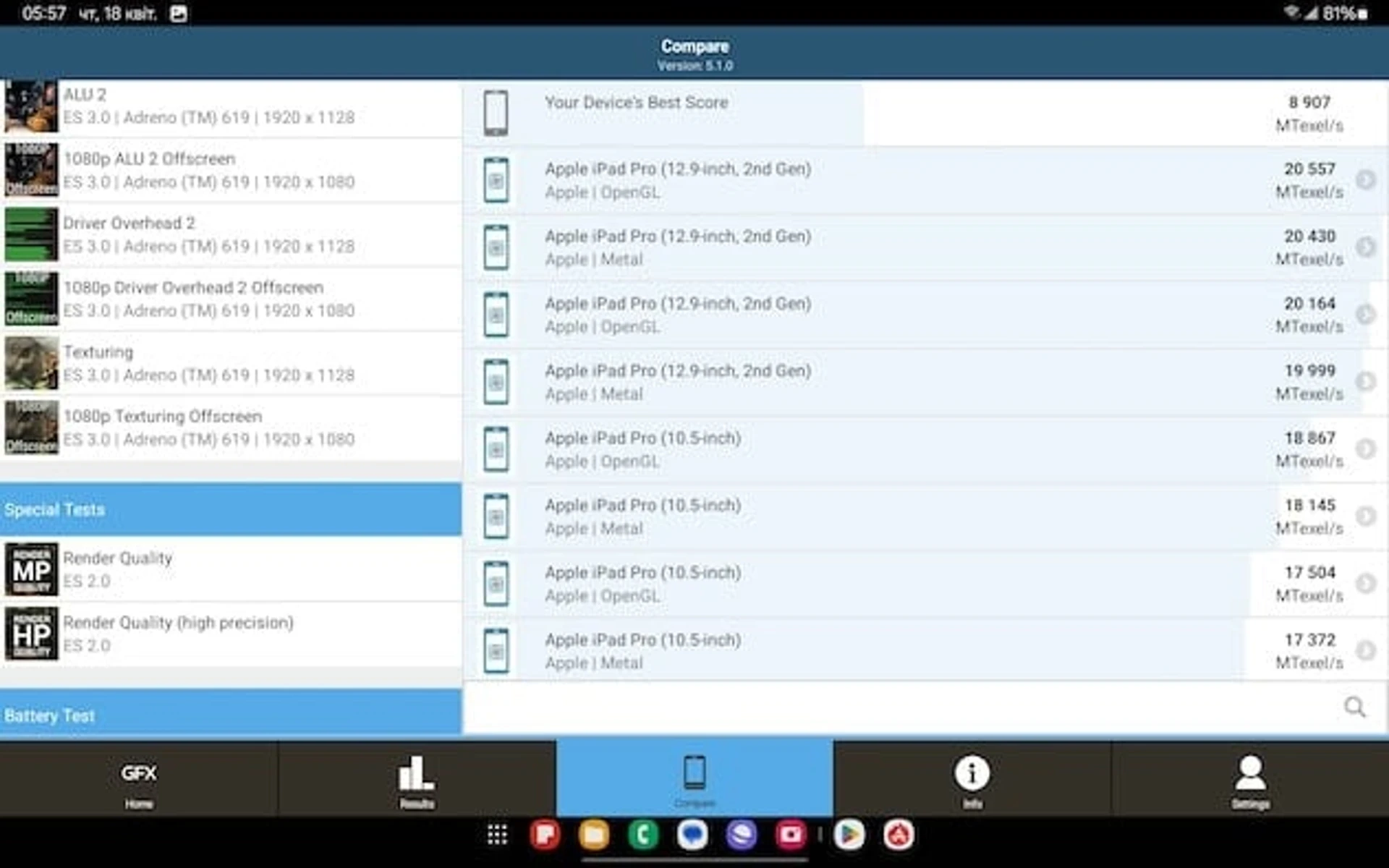Click device icon of 20 164 MTexel/s row
Image resolution: width=1389 pixels, height=868 pixels.
point(496,315)
